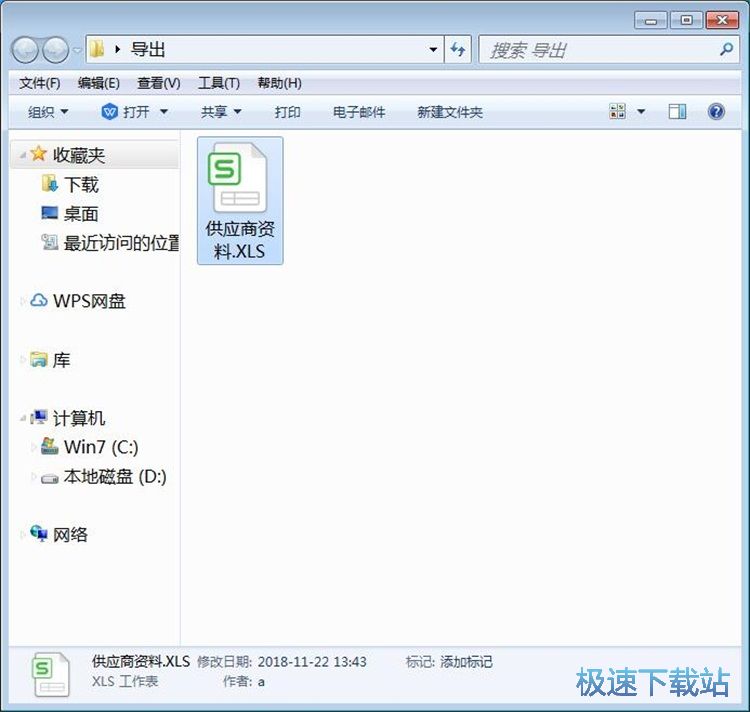Expand the 打开 dropdown arrow

point(164,112)
